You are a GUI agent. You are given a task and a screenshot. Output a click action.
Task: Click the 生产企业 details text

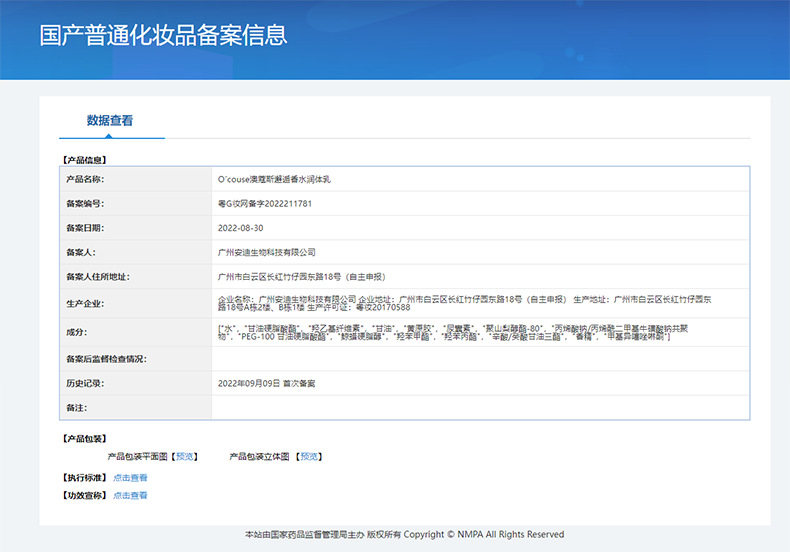click(x=464, y=303)
